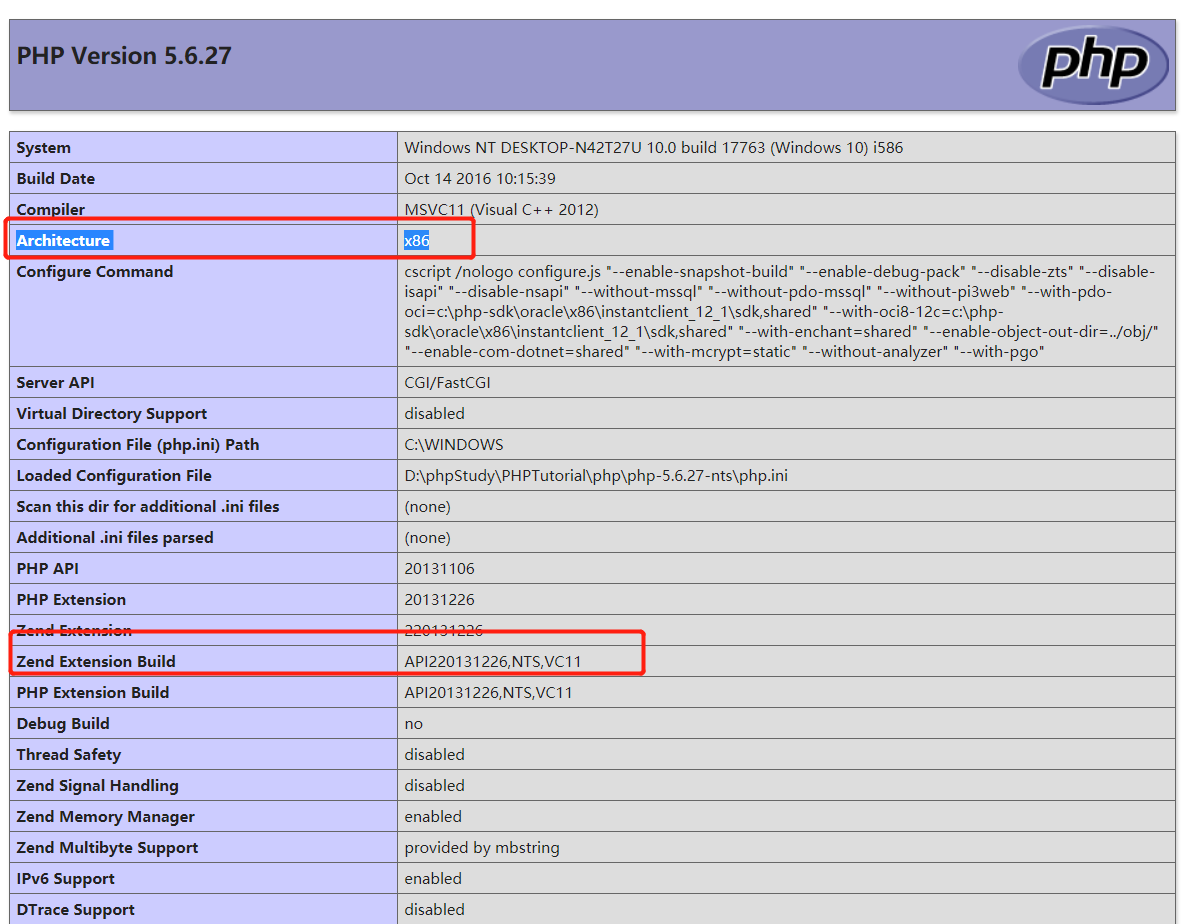Click the API20131226,NTS,VC11 value
Screen dimensions: 1202x924
489,693
